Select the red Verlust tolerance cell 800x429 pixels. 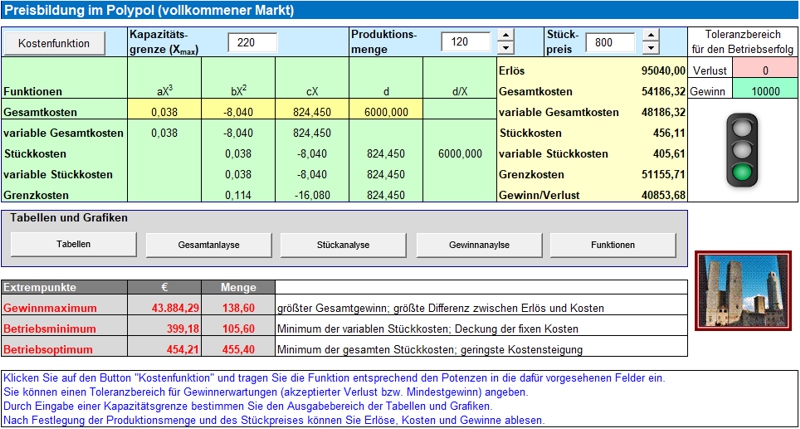tap(764, 71)
